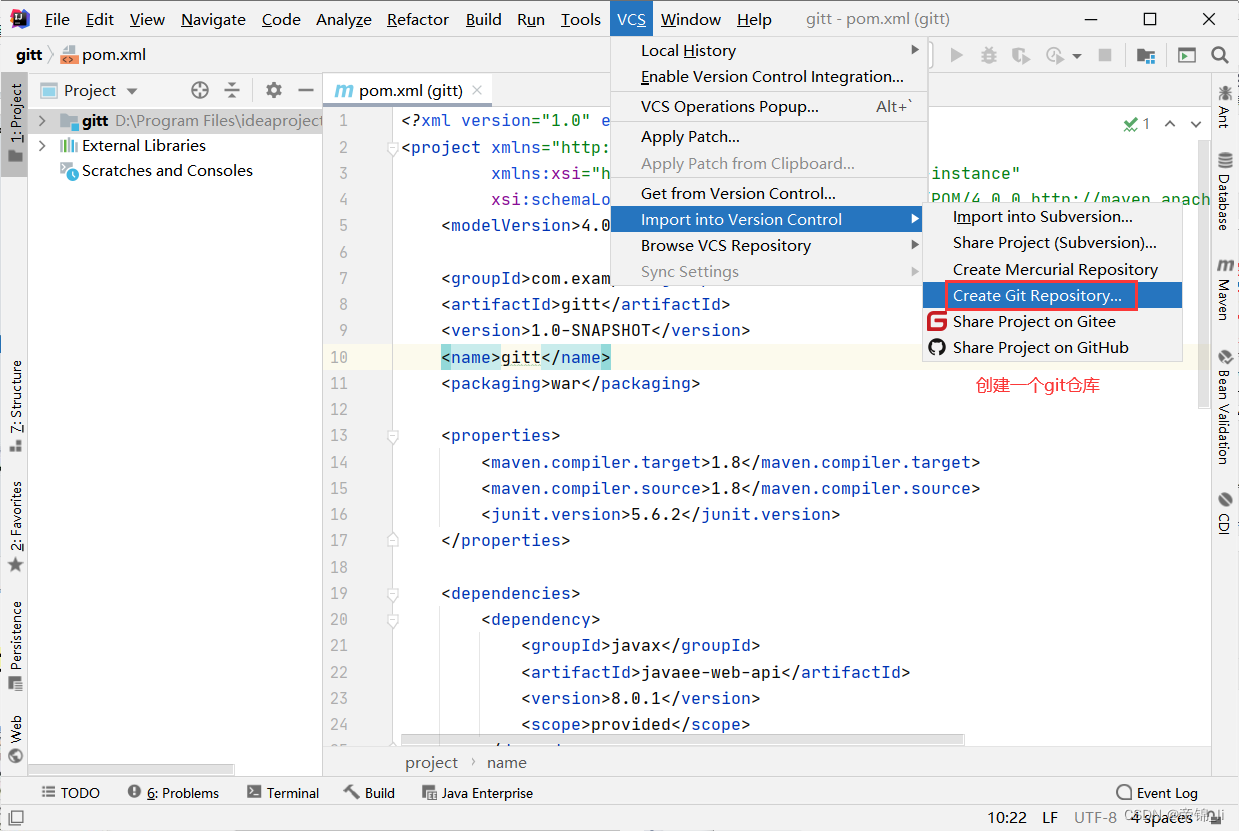Open the Database tool window

(x=1223, y=191)
